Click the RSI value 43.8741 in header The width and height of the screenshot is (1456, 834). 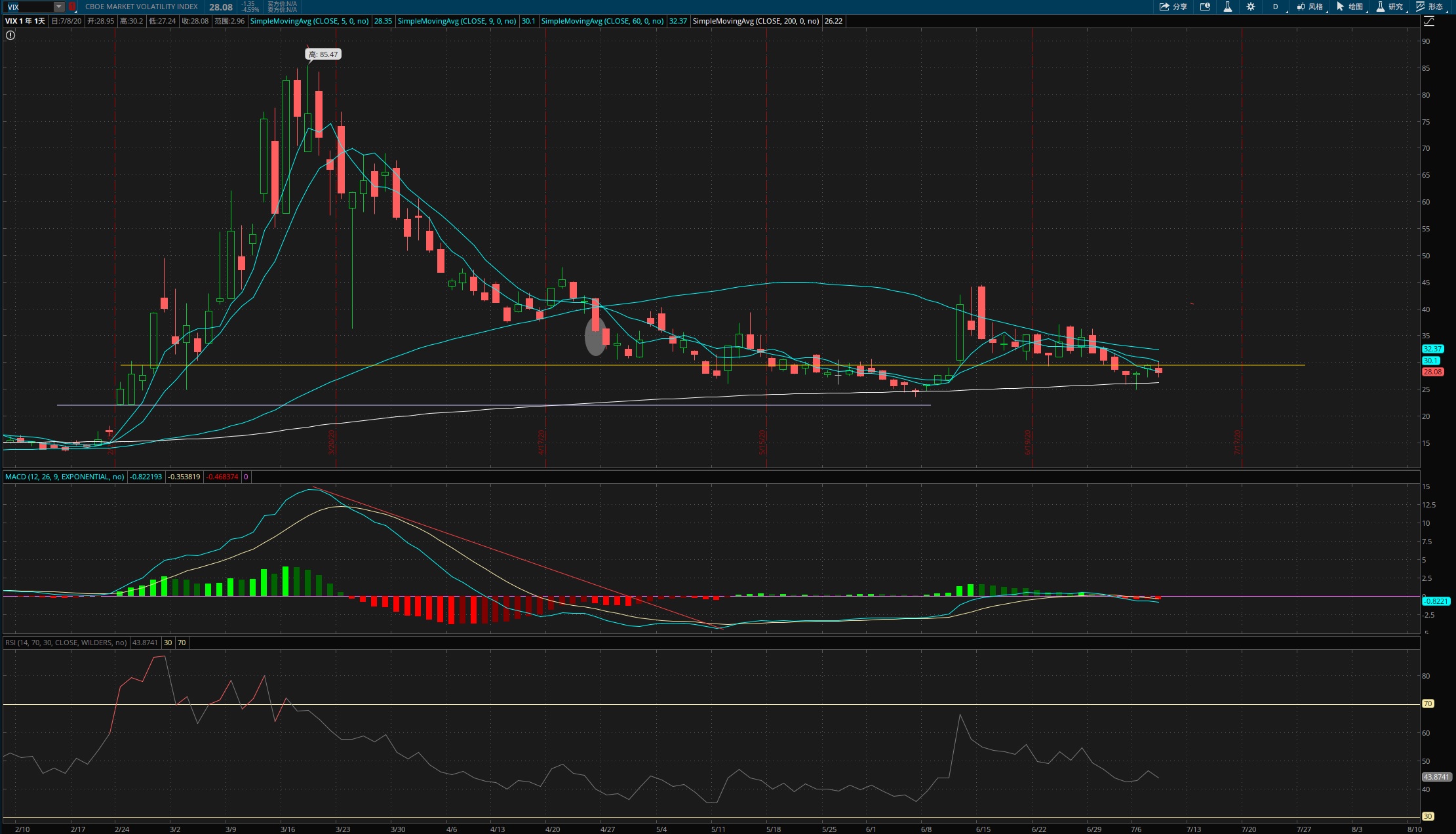[146, 643]
